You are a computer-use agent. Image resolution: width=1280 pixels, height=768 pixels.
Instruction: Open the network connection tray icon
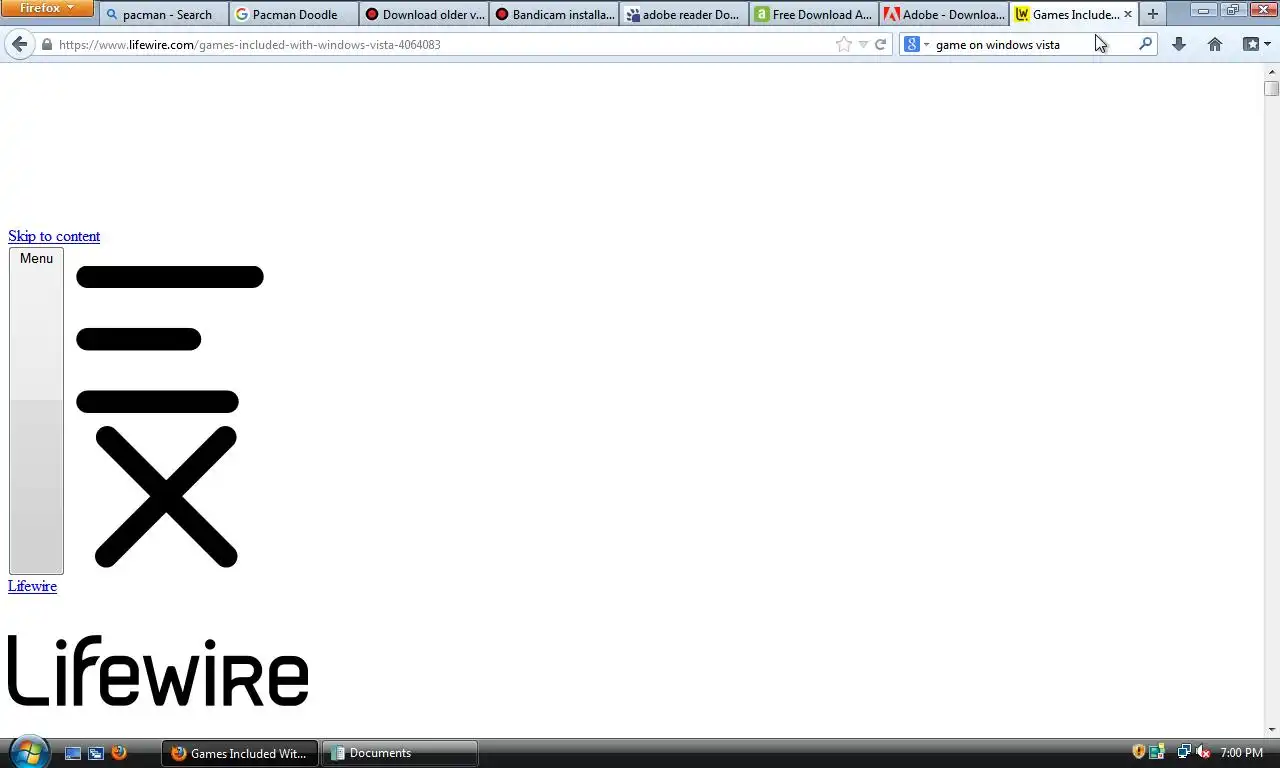(x=1184, y=752)
